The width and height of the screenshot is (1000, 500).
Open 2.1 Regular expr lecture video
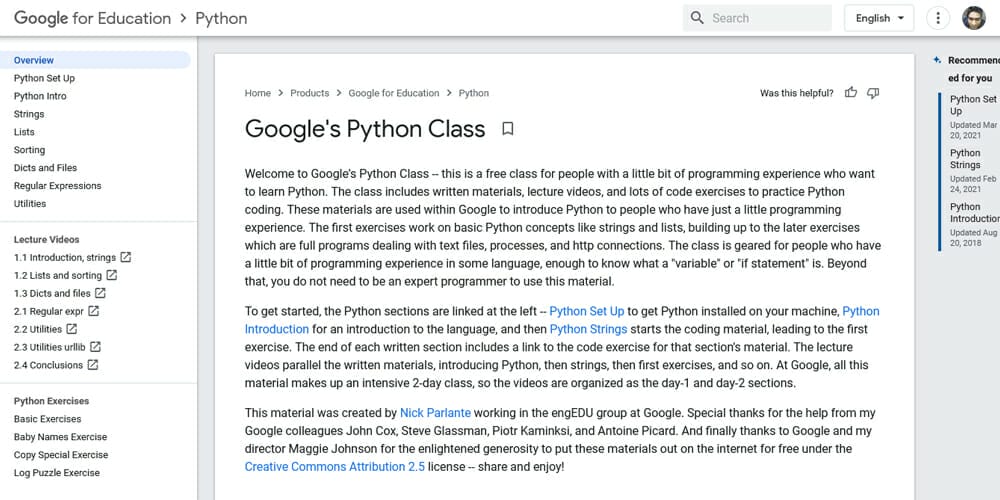[x=48, y=311]
